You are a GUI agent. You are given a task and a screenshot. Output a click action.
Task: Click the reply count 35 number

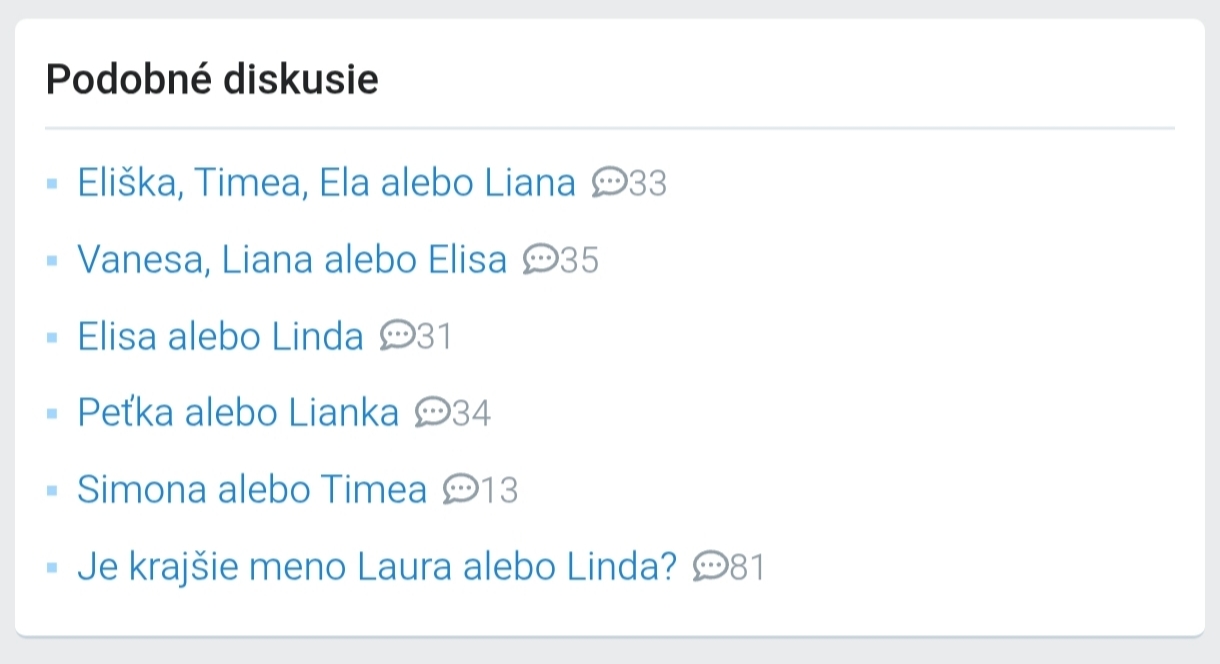point(579,261)
